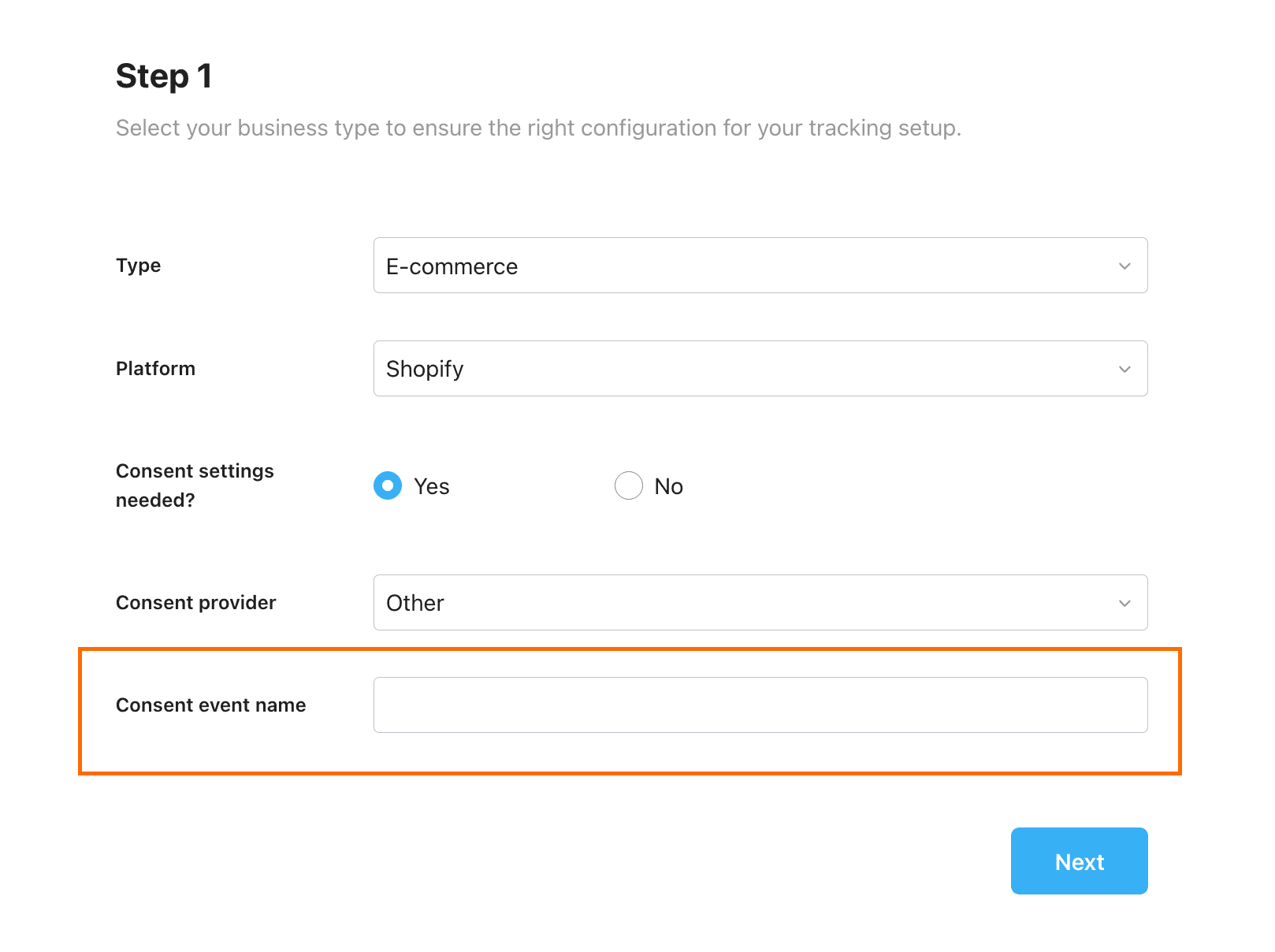Click the "Type" field label
Screen dimensions: 1275x952
click(x=139, y=266)
